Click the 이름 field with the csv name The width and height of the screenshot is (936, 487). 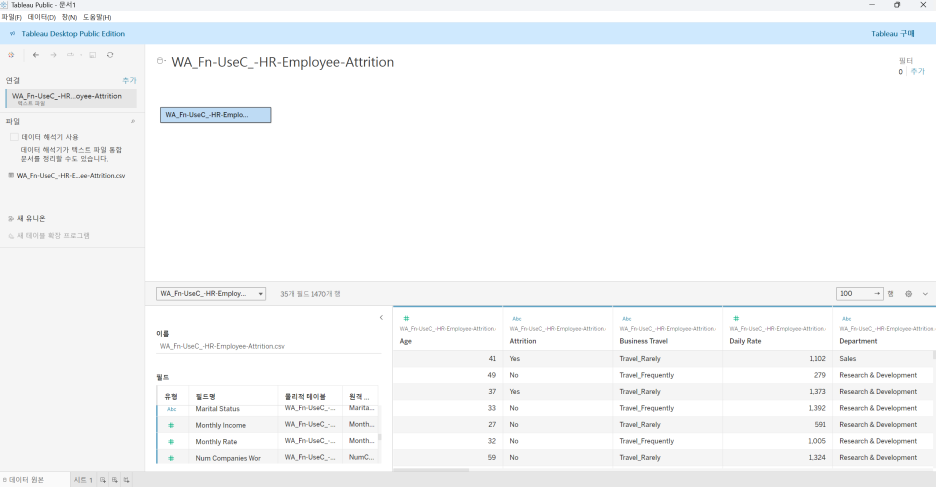pyautogui.click(x=269, y=346)
